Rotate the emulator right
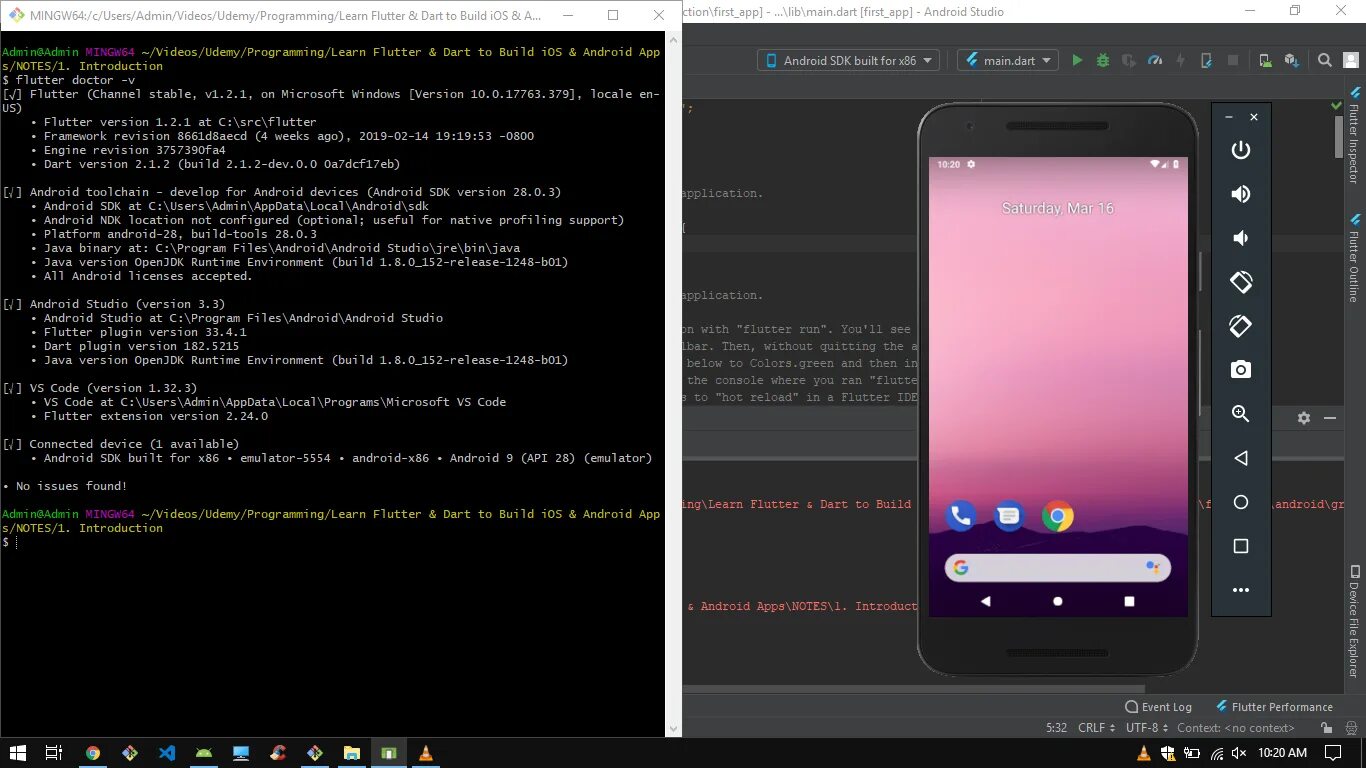Image resolution: width=1366 pixels, height=768 pixels. (1241, 326)
